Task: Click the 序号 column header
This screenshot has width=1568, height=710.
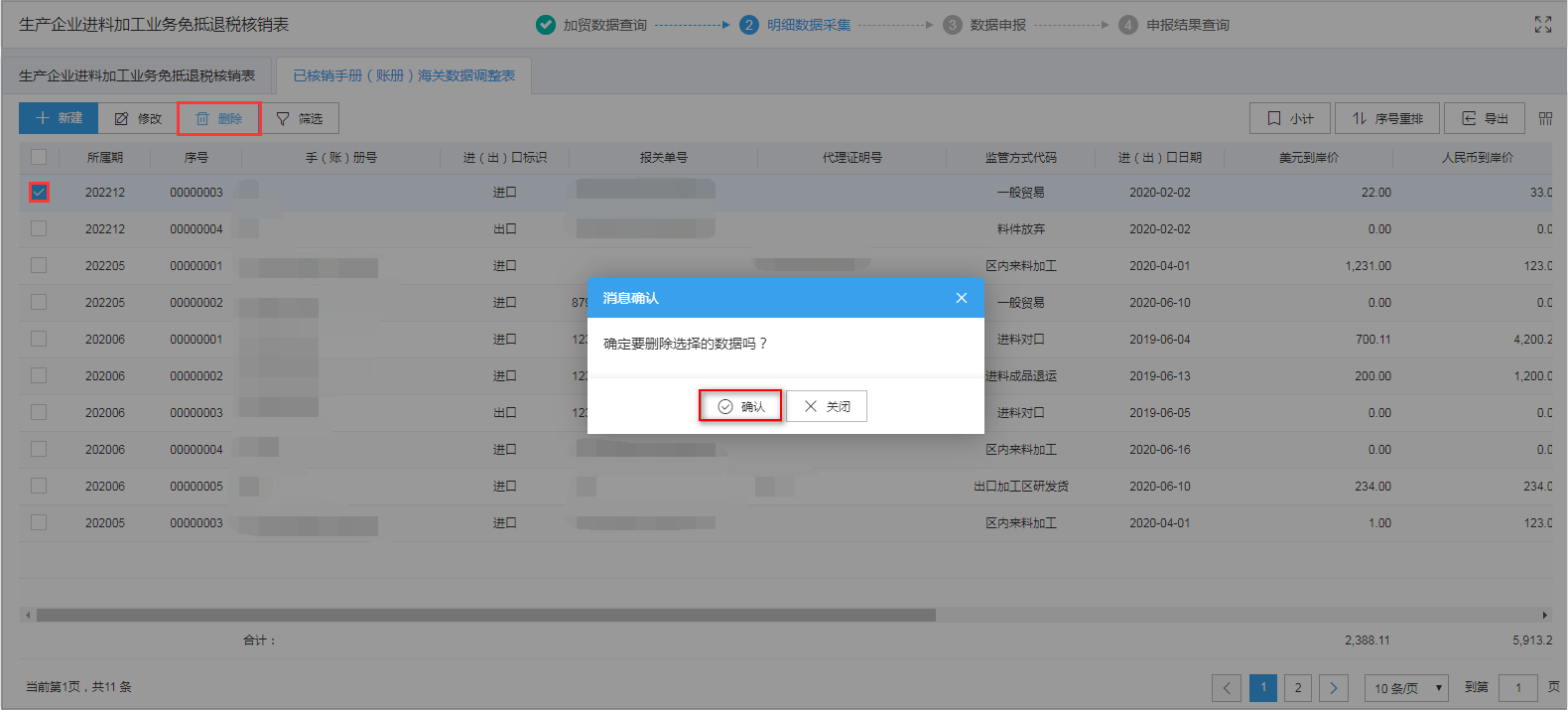Action: point(196,157)
